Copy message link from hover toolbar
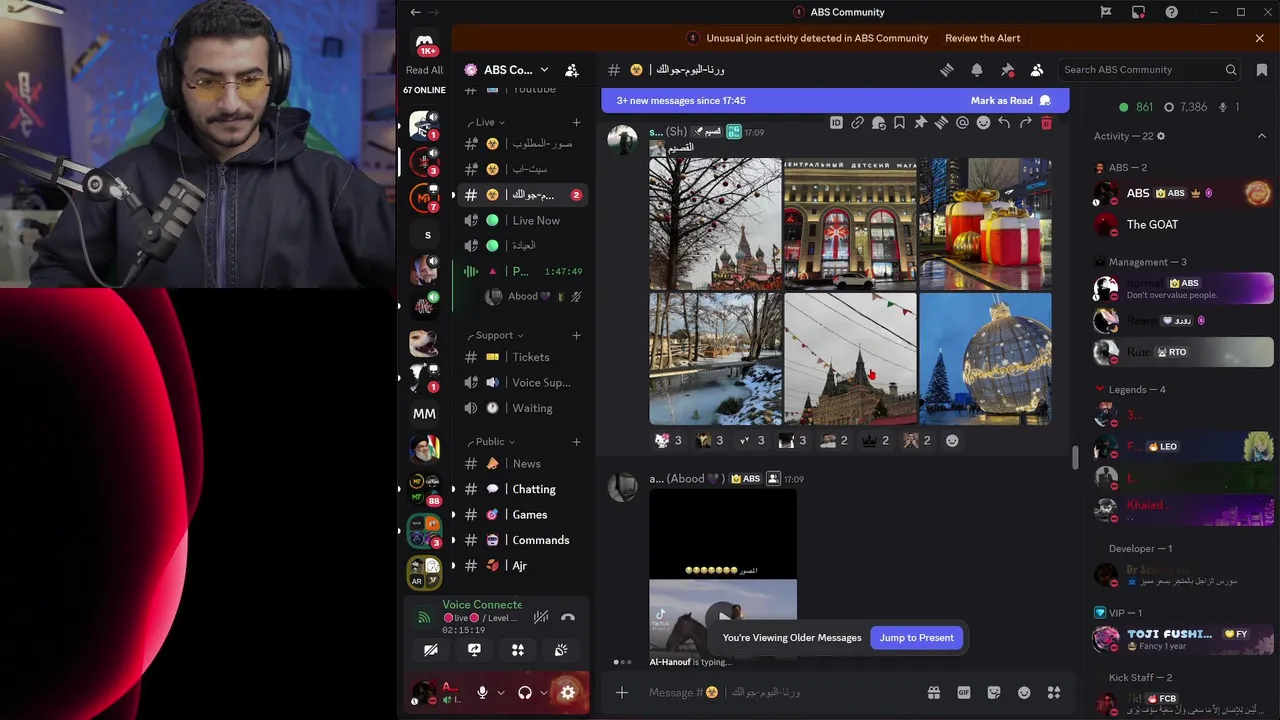1280x720 pixels. (x=857, y=123)
